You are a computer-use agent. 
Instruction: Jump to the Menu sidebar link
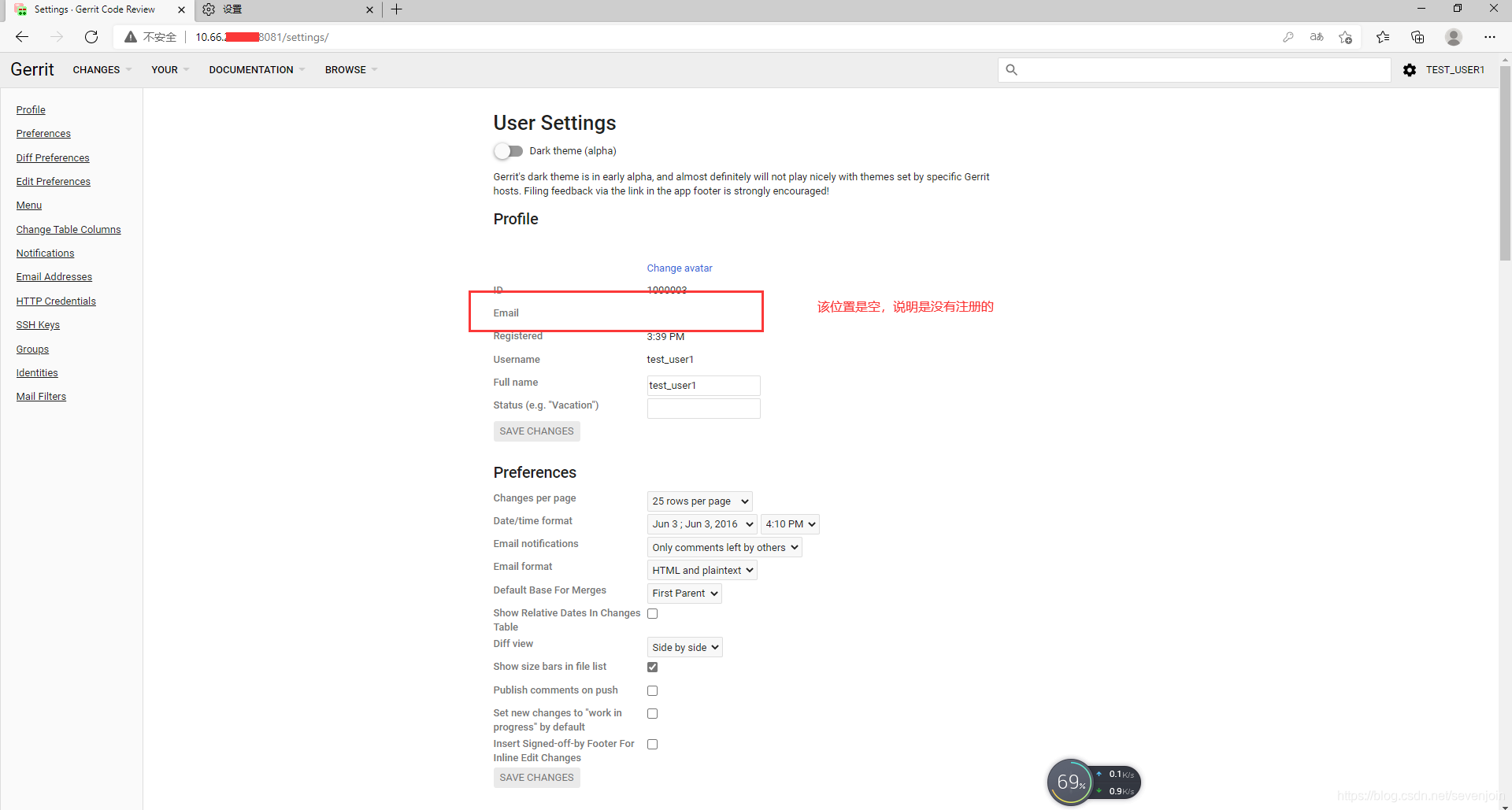pyautogui.click(x=29, y=205)
